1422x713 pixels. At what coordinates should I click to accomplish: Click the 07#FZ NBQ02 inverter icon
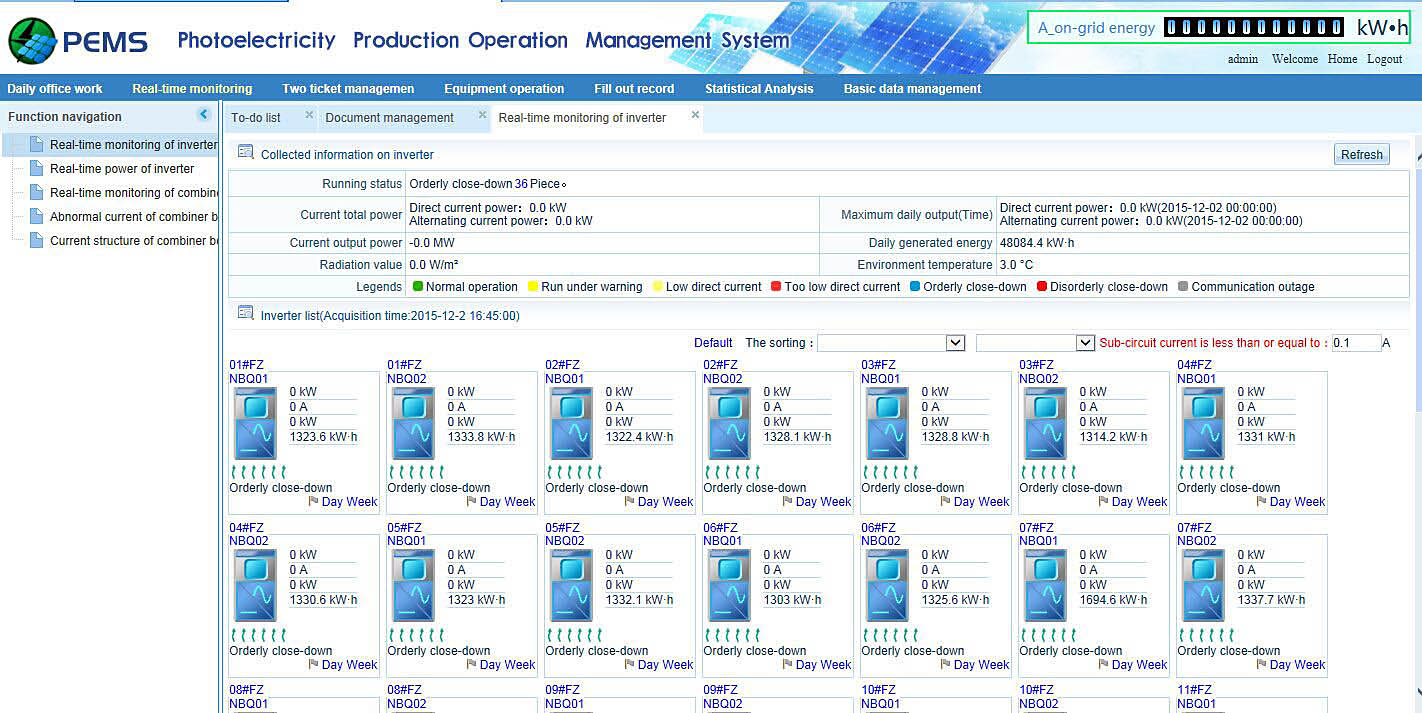pos(1203,586)
